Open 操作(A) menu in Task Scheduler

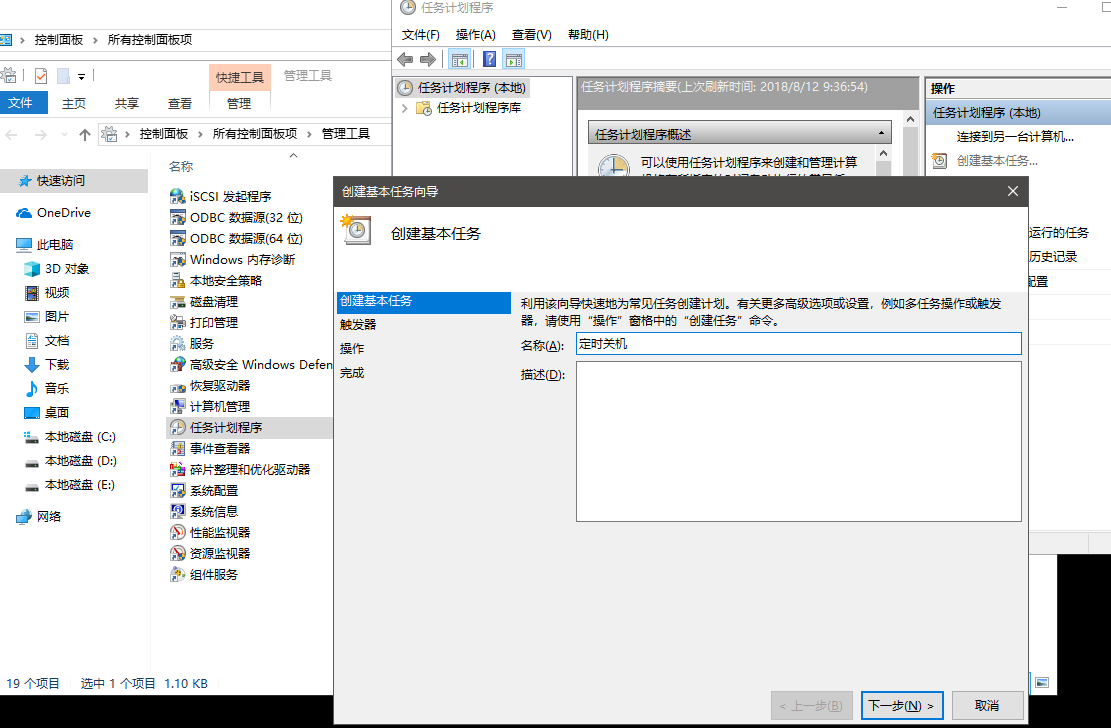pos(475,35)
